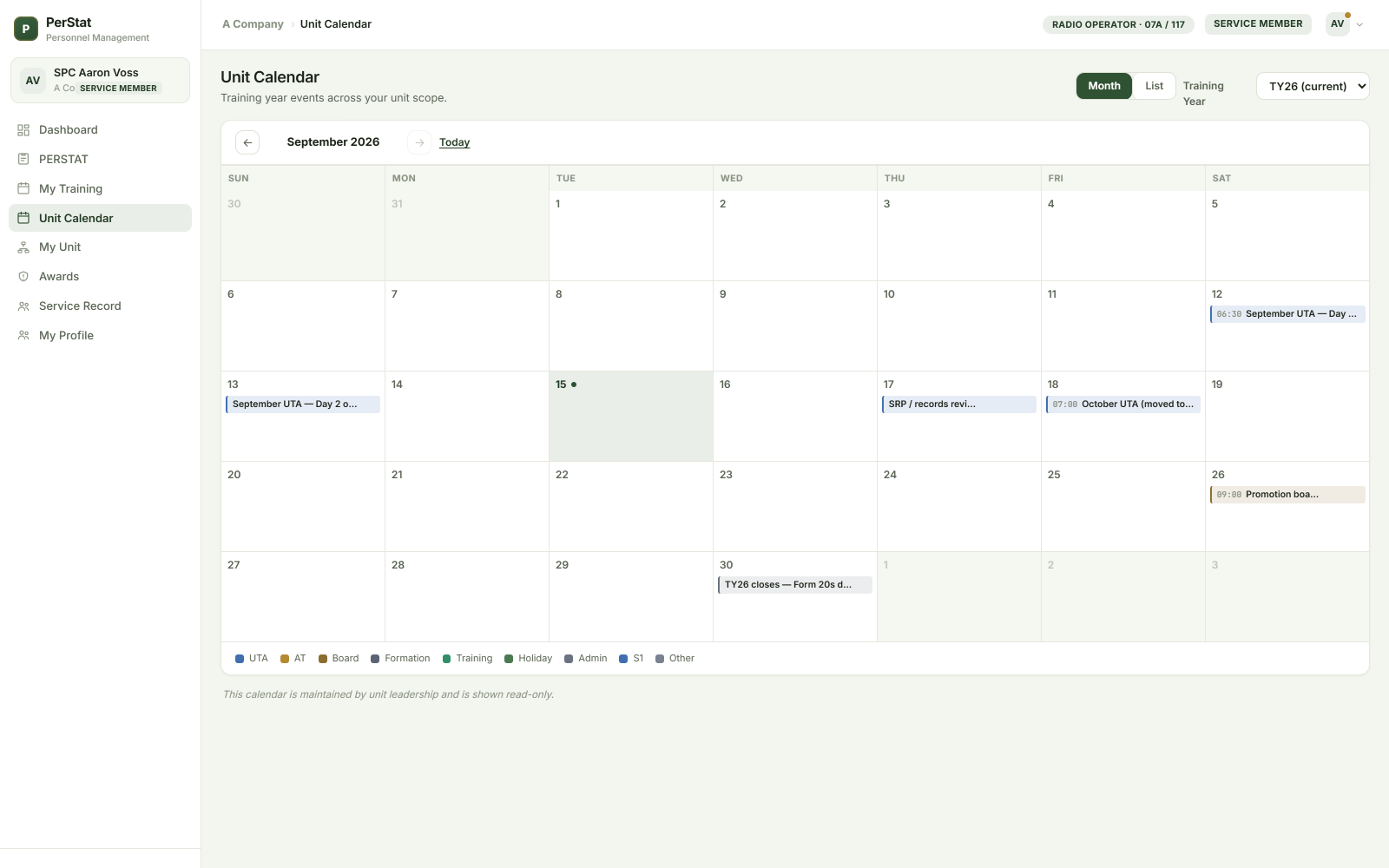Go to previous month with left arrow

point(247,142)
